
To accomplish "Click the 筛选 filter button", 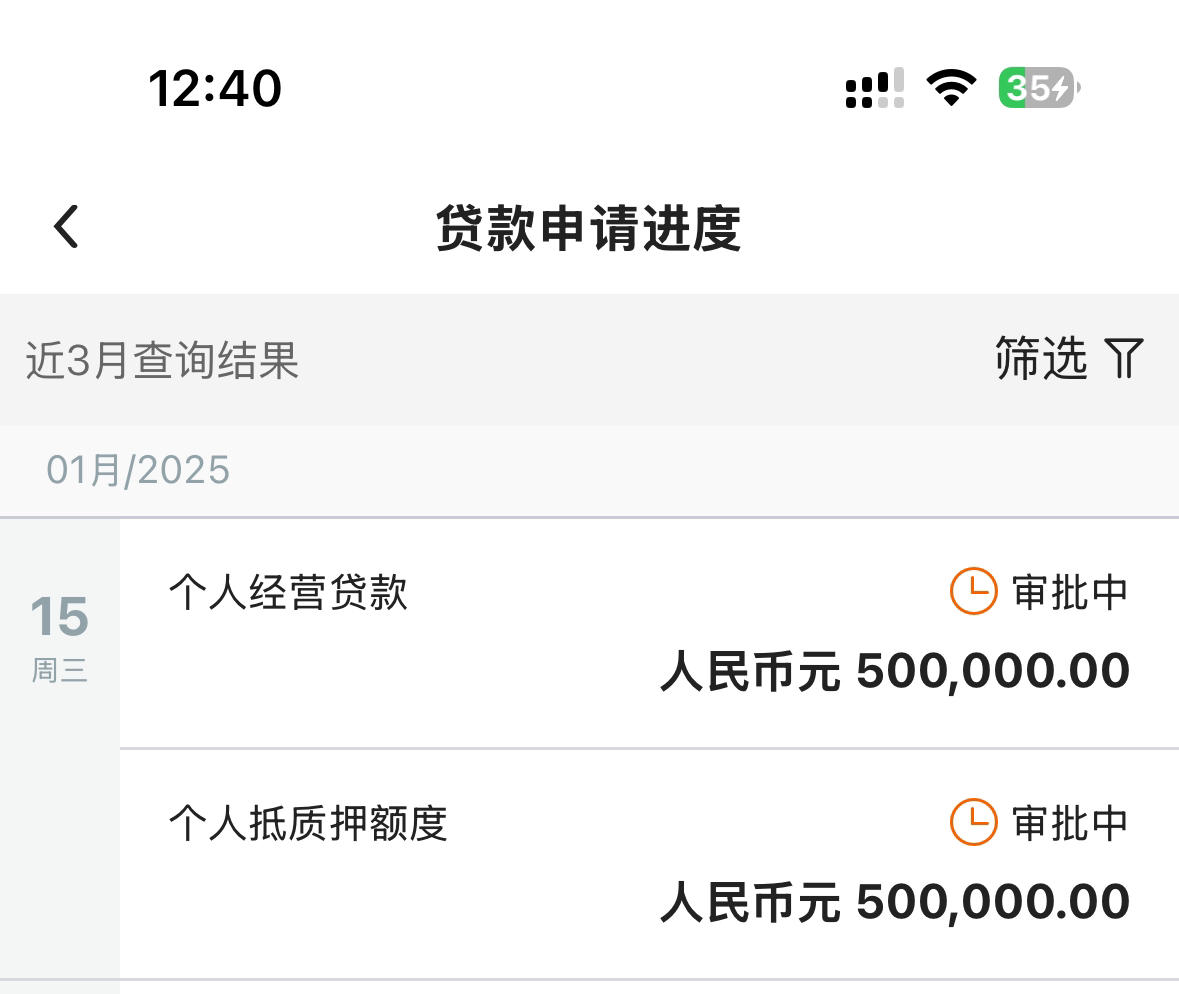I will coord(1069,359).
